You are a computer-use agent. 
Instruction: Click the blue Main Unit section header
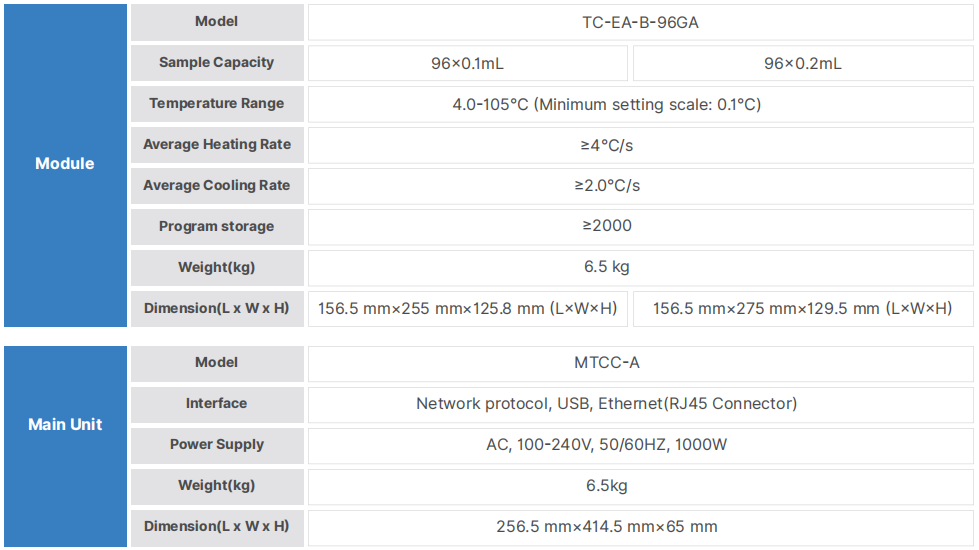tap(65, 425)
